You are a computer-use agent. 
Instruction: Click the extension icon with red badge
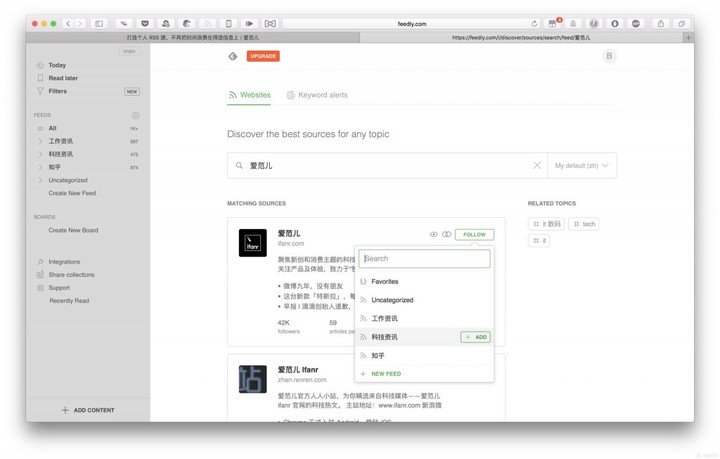552,23
